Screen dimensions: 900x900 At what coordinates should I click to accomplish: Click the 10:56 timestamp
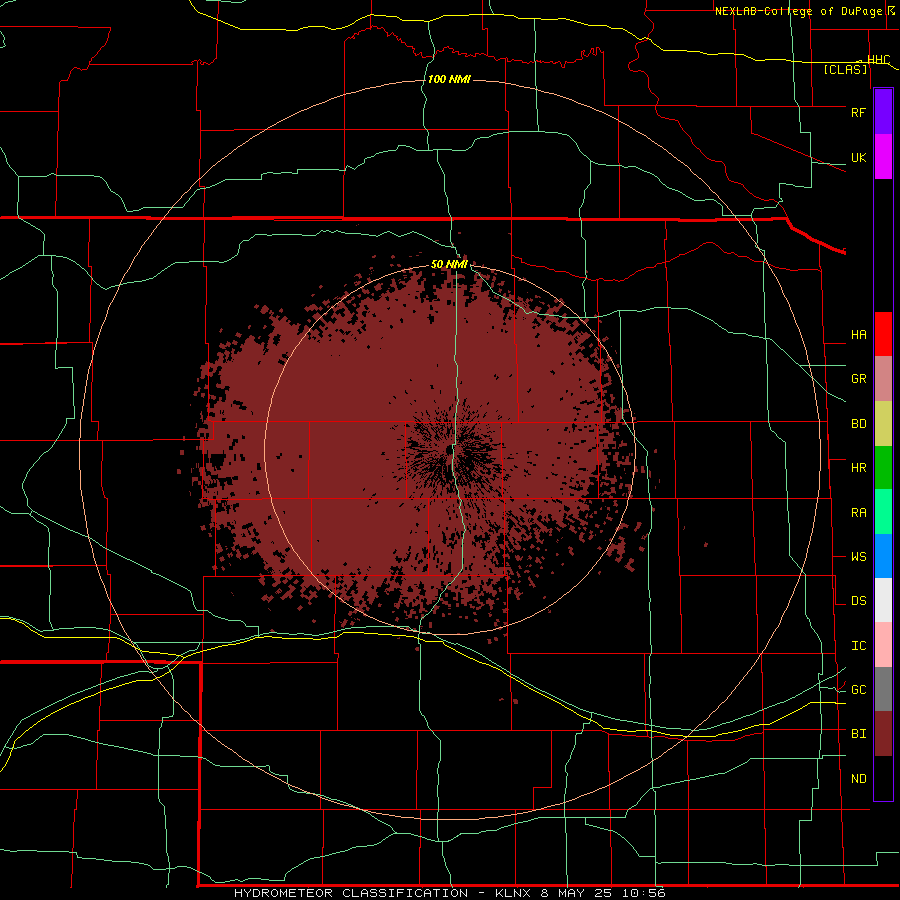(642, 893)
